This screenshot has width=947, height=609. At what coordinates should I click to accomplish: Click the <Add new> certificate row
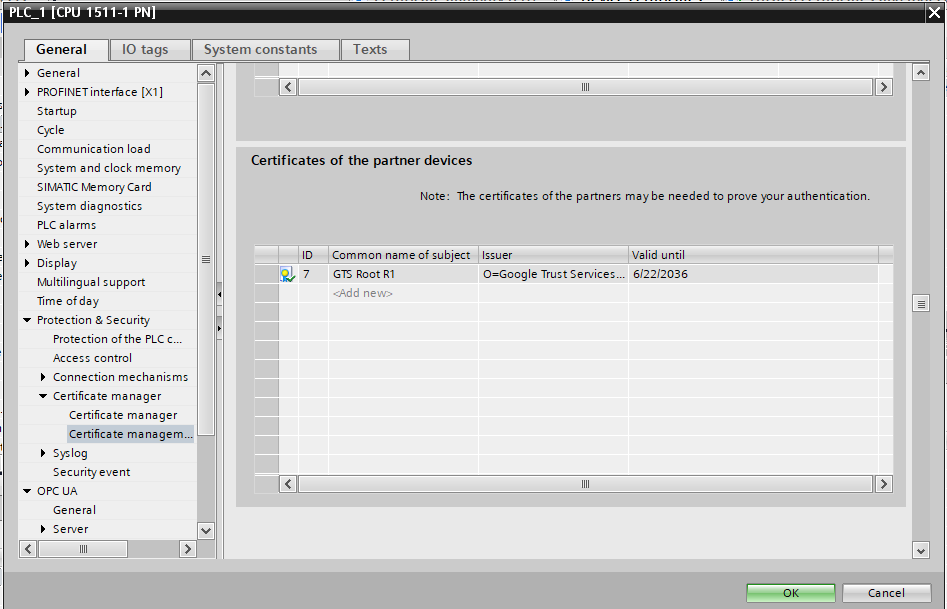[x=363, y=293]
